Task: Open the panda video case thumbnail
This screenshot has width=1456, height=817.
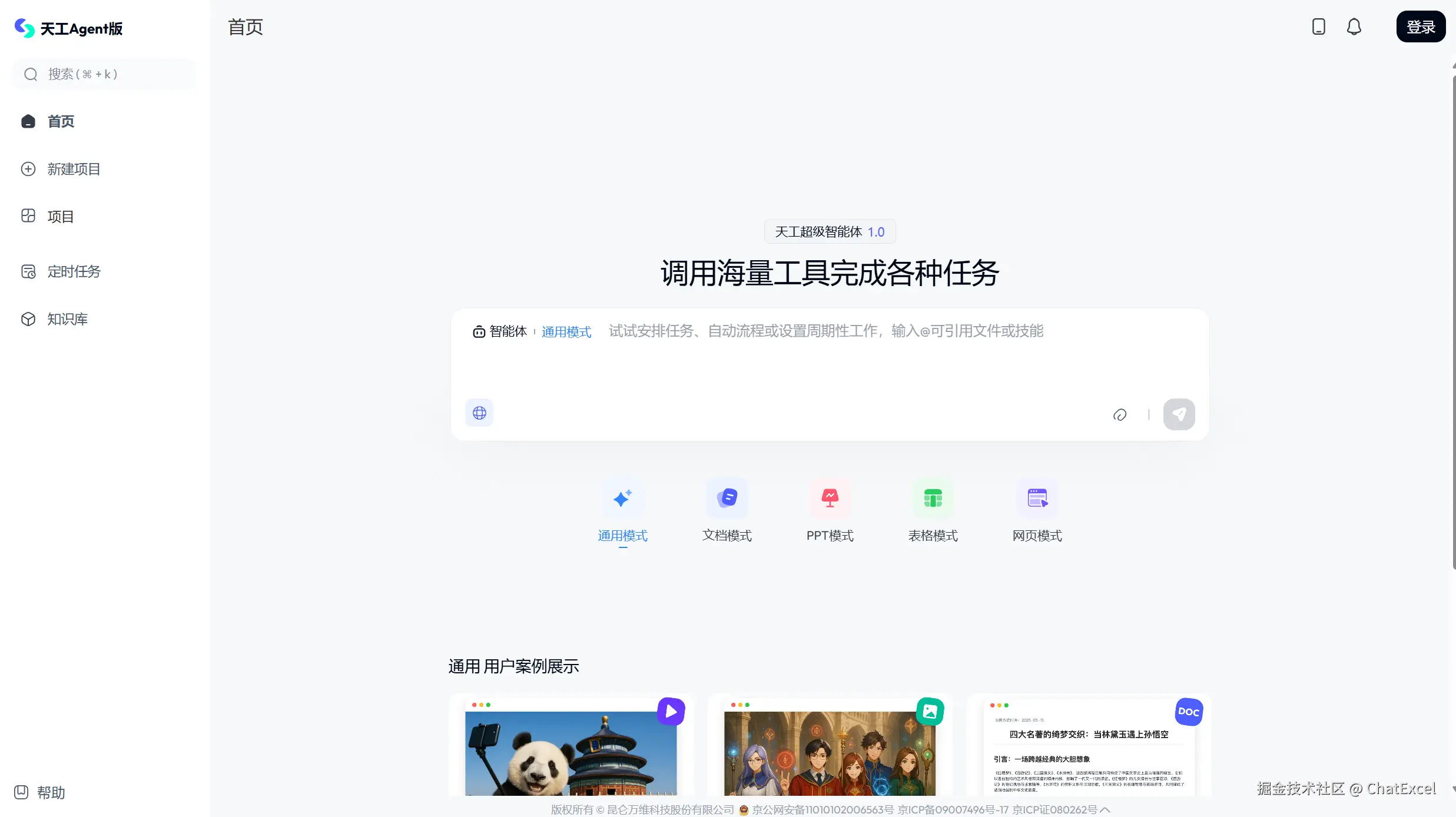Action: tap(571, 752)
